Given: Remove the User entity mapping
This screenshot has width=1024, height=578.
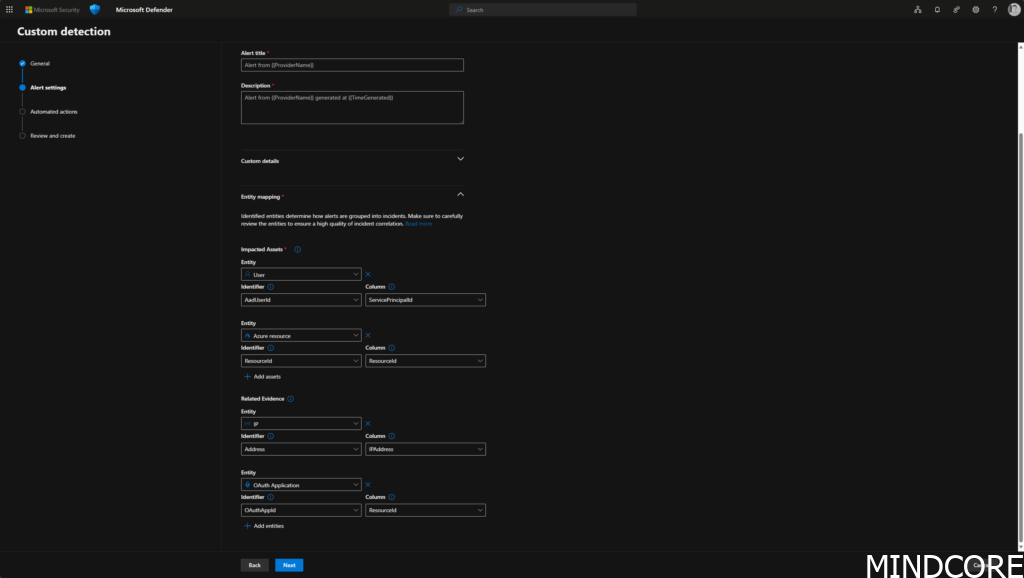Looking at the screenshot, I should point(368,274).
